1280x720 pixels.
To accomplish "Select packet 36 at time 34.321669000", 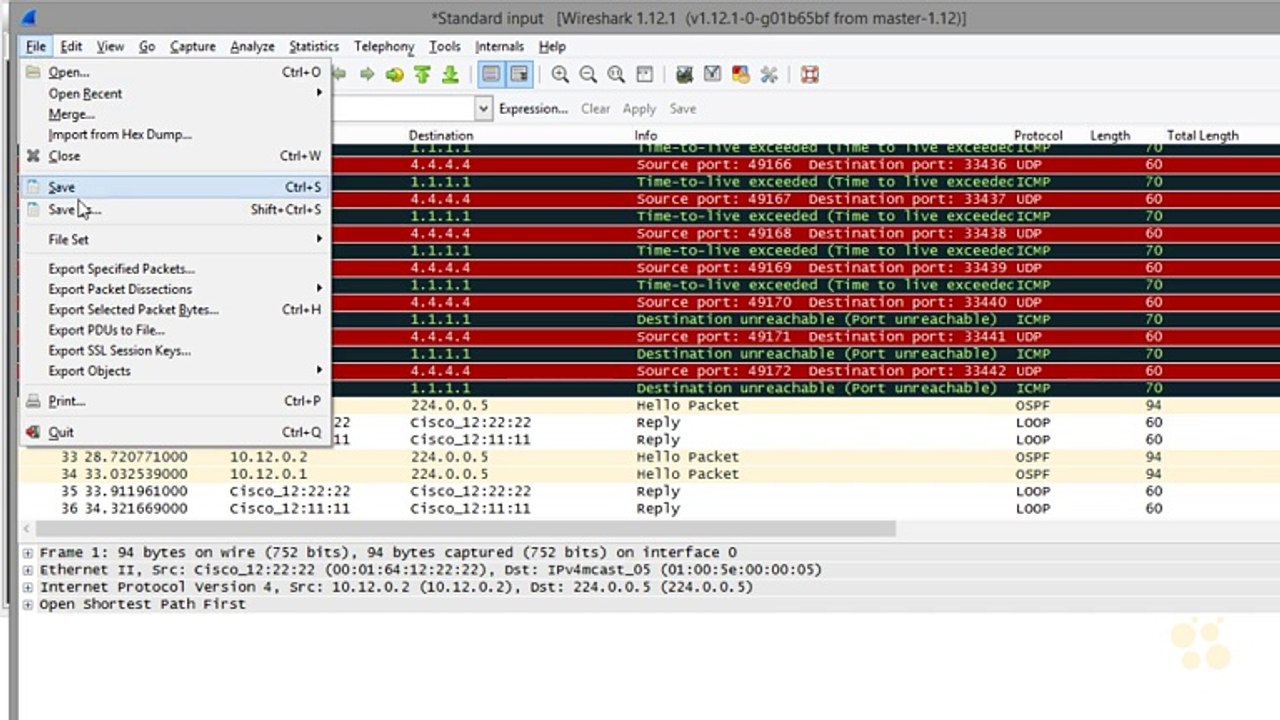I will [x=648, y=509].
